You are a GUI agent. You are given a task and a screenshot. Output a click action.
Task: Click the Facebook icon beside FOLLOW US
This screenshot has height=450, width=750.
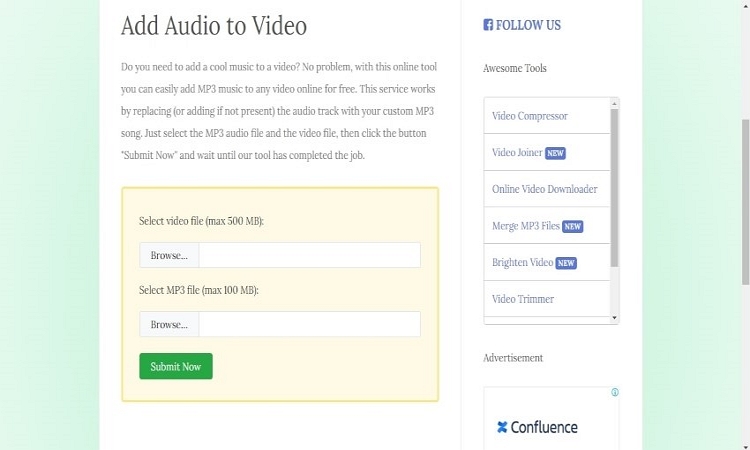pyautogui.click(x=488, y=25)
